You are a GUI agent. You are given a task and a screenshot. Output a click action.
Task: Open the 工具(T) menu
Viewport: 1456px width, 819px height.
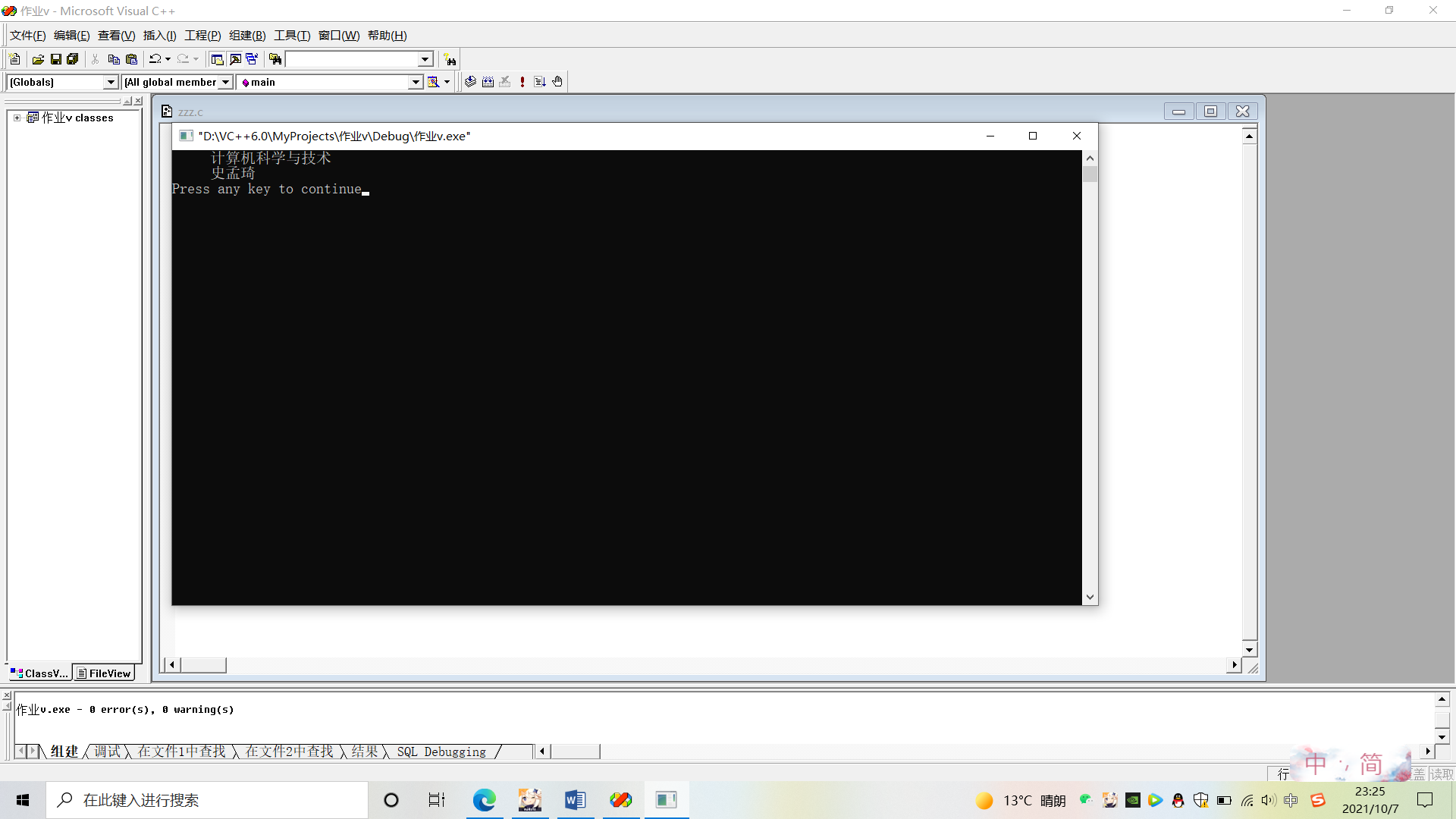(x=292, y=36)
